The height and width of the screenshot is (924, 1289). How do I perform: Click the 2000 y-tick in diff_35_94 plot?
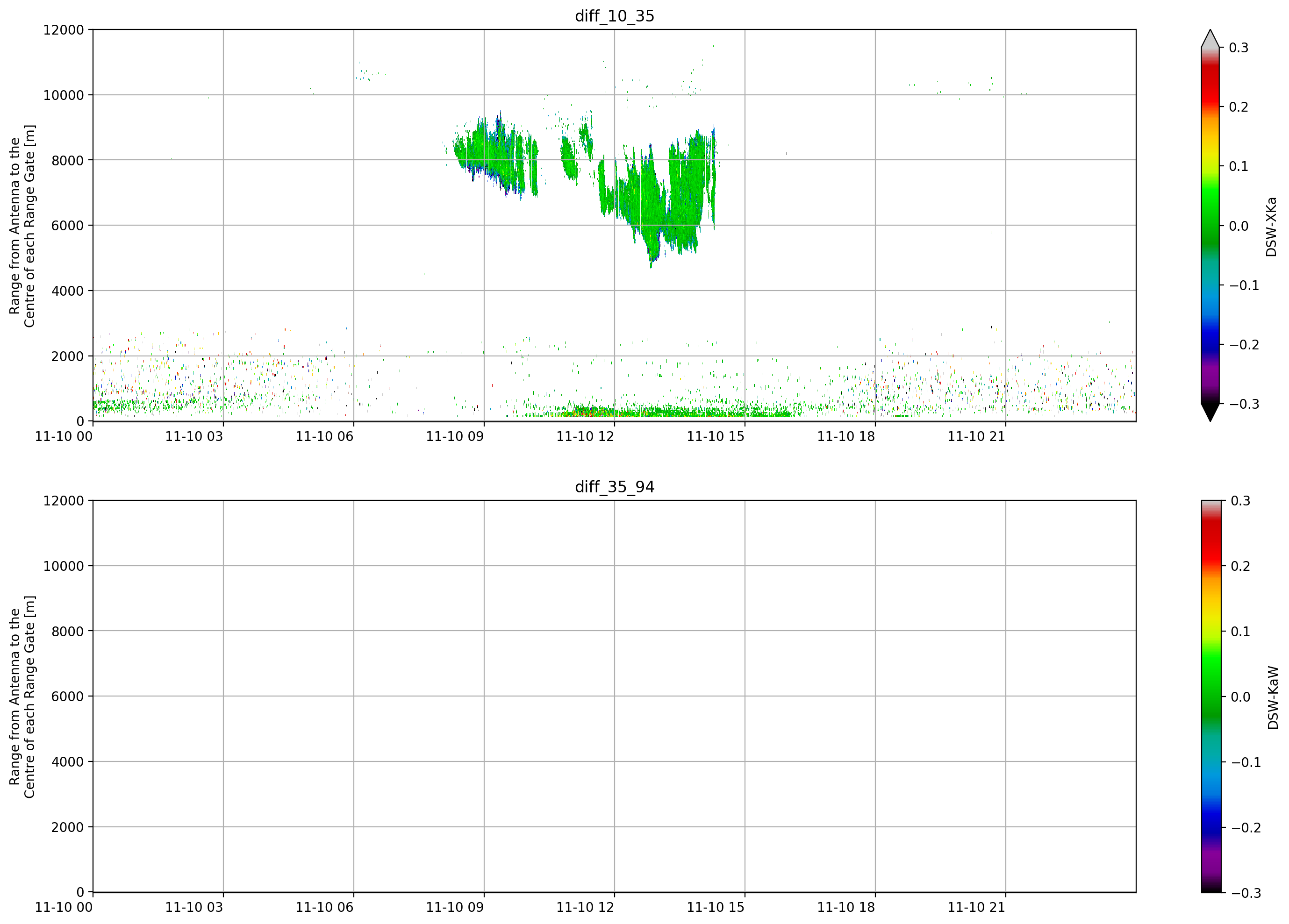point(68,827)
